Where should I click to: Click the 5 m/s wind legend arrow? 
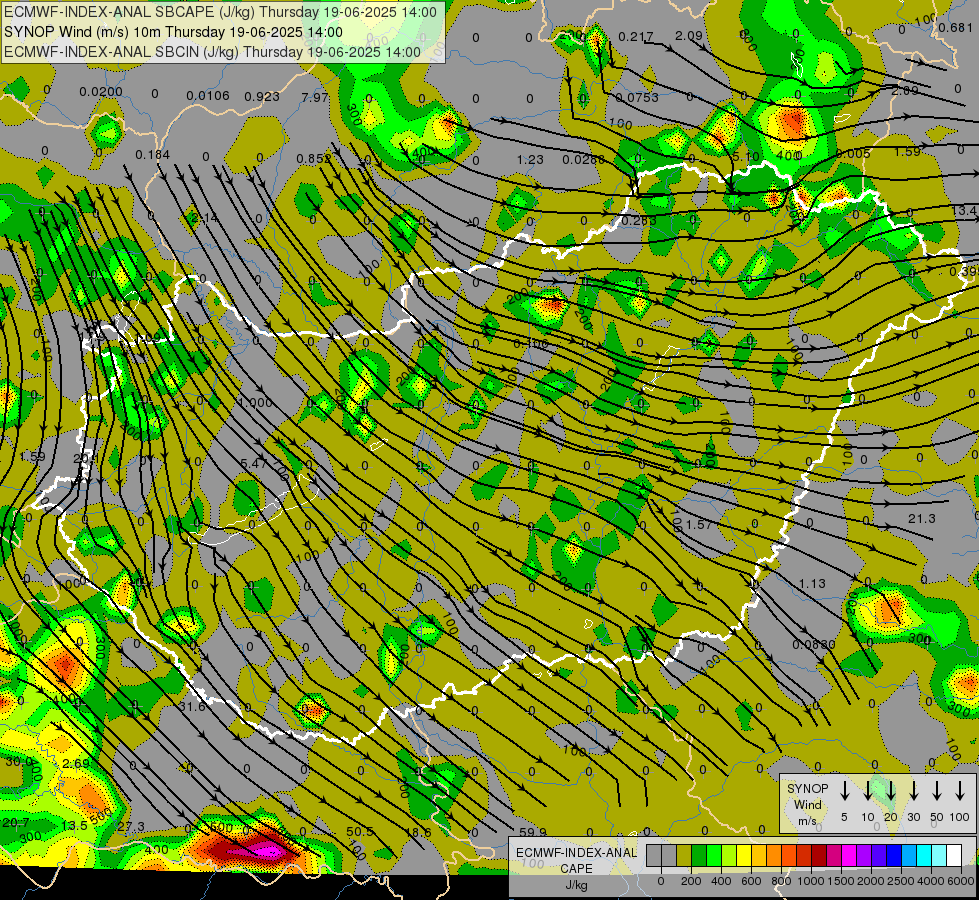pos(844,791)
